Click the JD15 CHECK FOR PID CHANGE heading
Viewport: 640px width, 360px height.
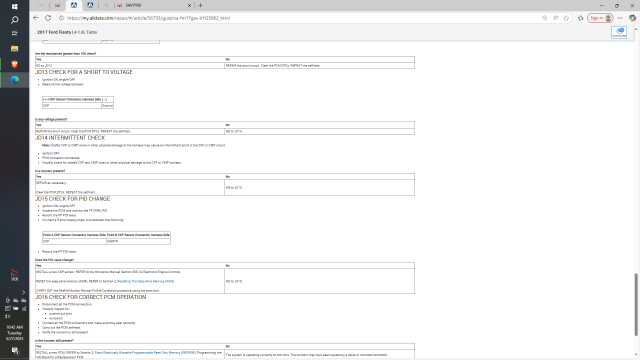click(73, 199)
